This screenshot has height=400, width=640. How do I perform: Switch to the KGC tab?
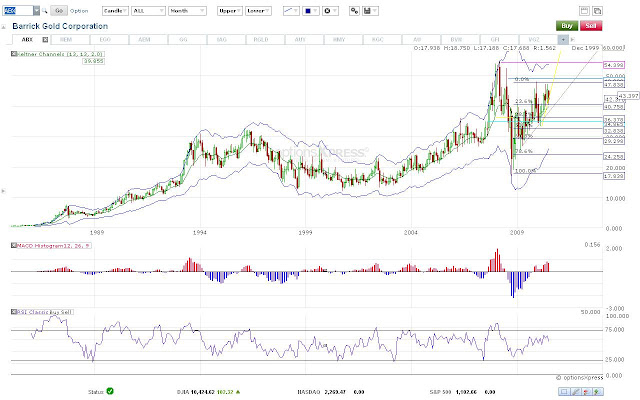[378, 40]
